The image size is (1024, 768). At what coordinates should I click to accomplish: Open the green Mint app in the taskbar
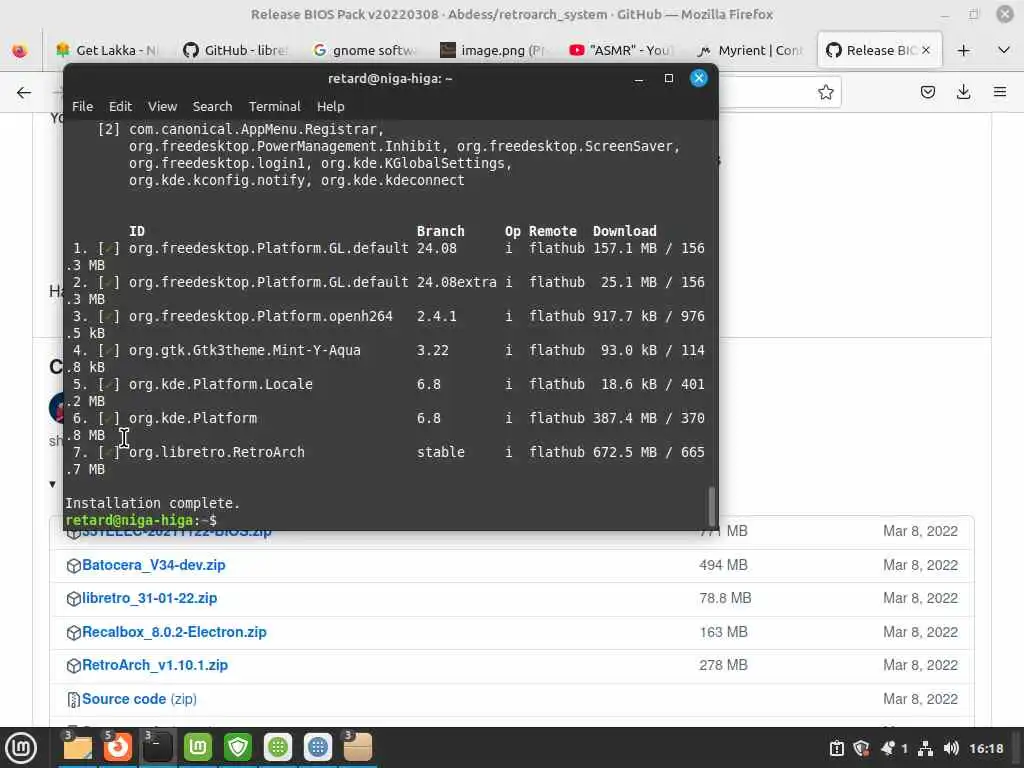point(198,748)
